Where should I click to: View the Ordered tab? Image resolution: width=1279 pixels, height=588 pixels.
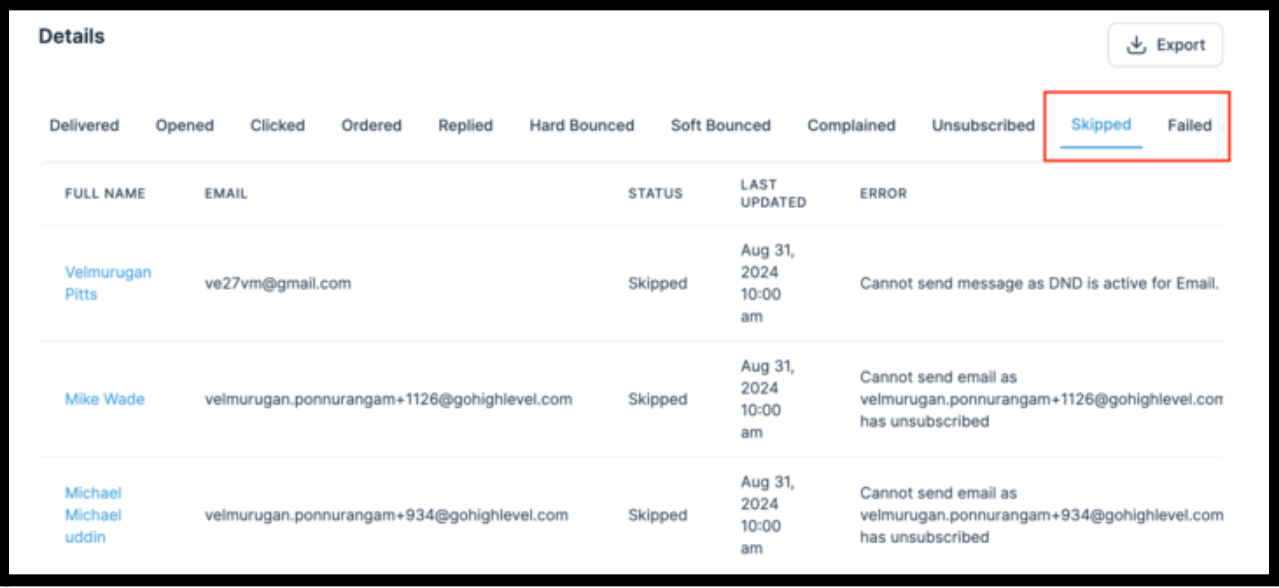372,125
